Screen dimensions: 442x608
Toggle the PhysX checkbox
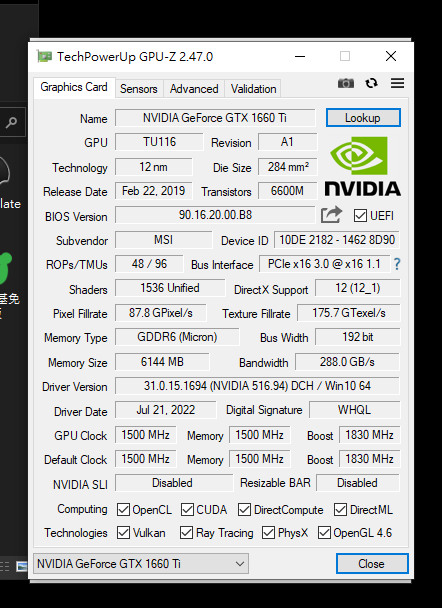[268, 533]
